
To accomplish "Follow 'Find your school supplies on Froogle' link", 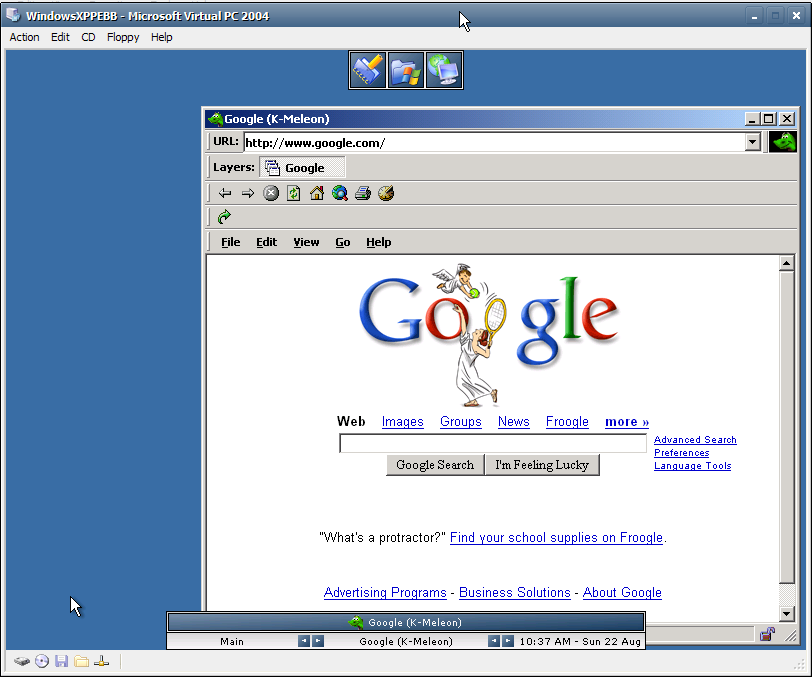I will coord(557,537).
